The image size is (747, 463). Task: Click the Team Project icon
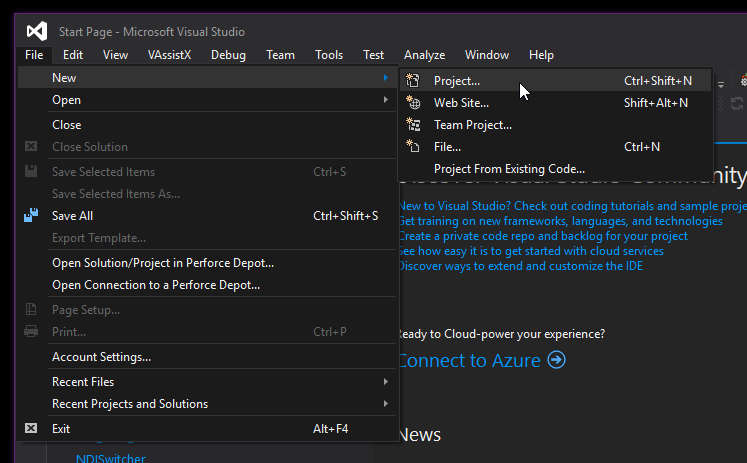pyautogui.click(x=413, y=125)
